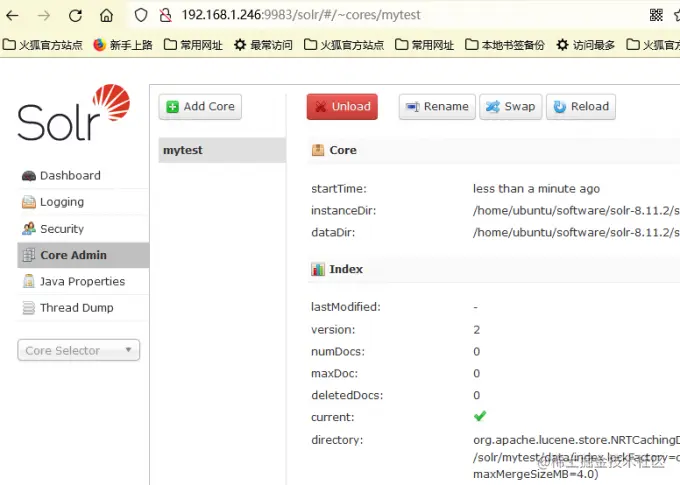The image size is (680, 485).
Task: Click the Dashboard gauge icon
Action: [29, 176]
